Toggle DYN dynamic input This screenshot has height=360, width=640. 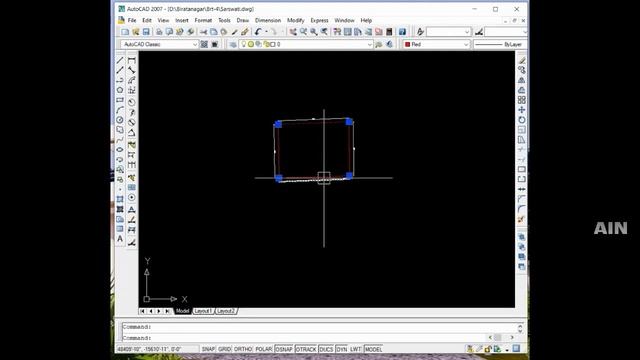pyautogui.click(x=342, y=349)
